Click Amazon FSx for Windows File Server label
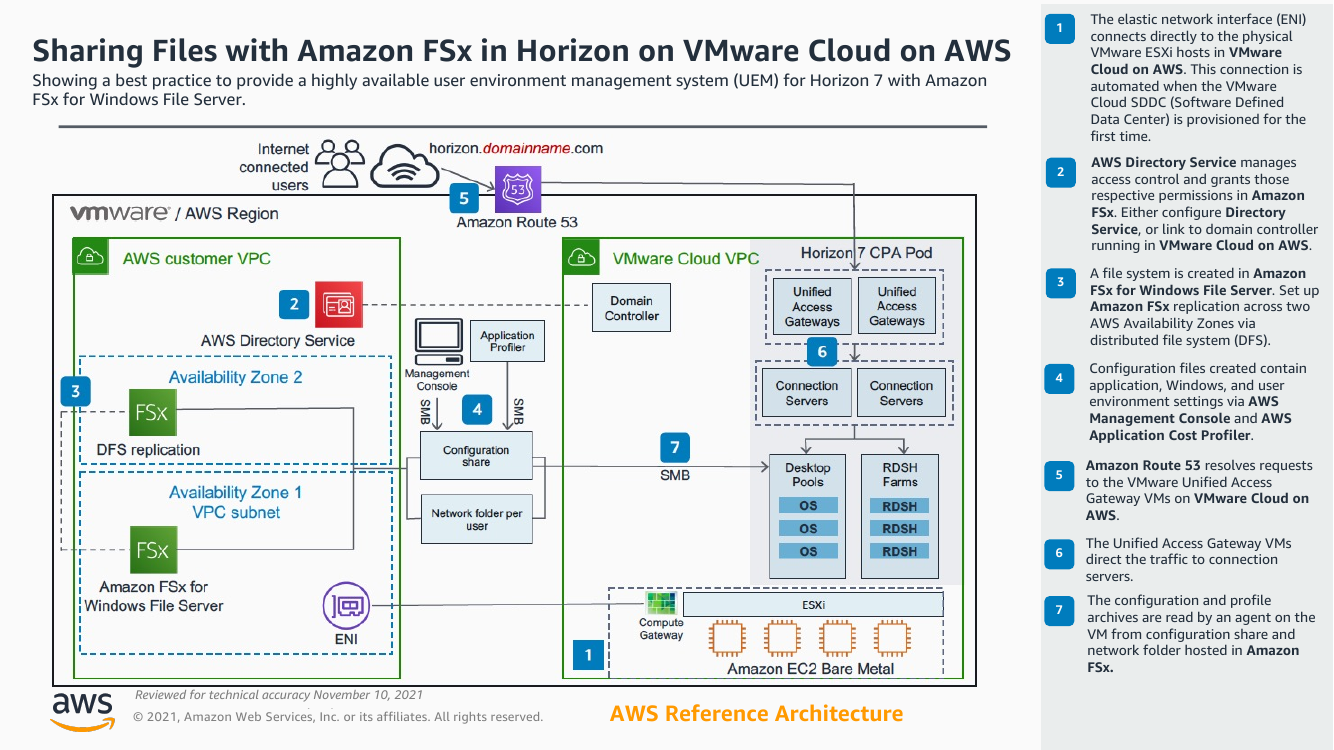This screenshot has height=750, width=1334. point(154,596)
